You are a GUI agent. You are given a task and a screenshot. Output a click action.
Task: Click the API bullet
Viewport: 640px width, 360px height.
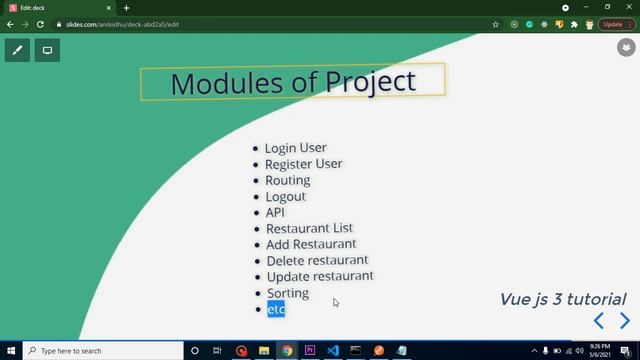coord(275,212)
